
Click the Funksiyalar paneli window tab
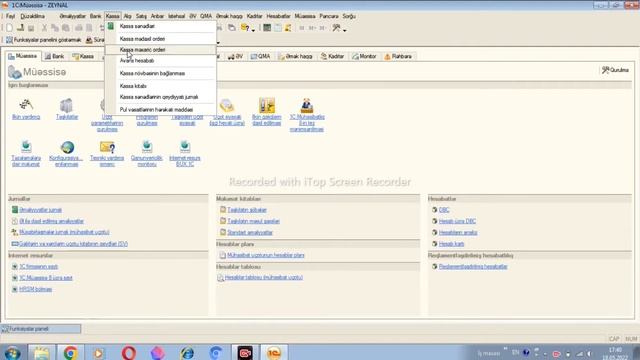41,329
